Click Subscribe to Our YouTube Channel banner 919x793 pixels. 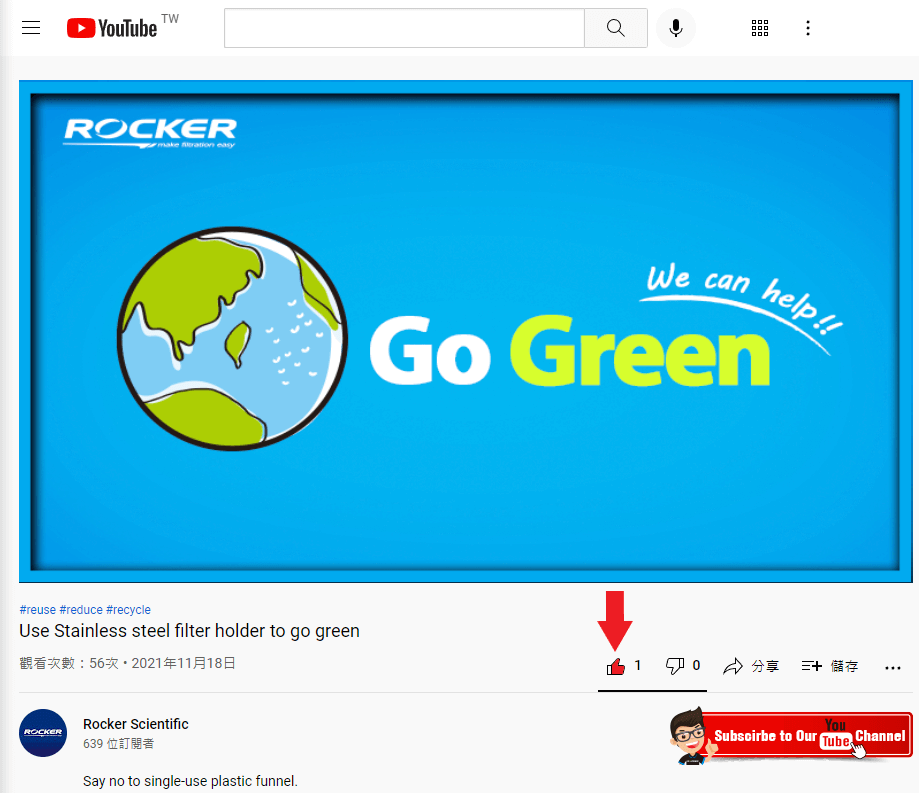pyautogui.click(x=791, y=736)
